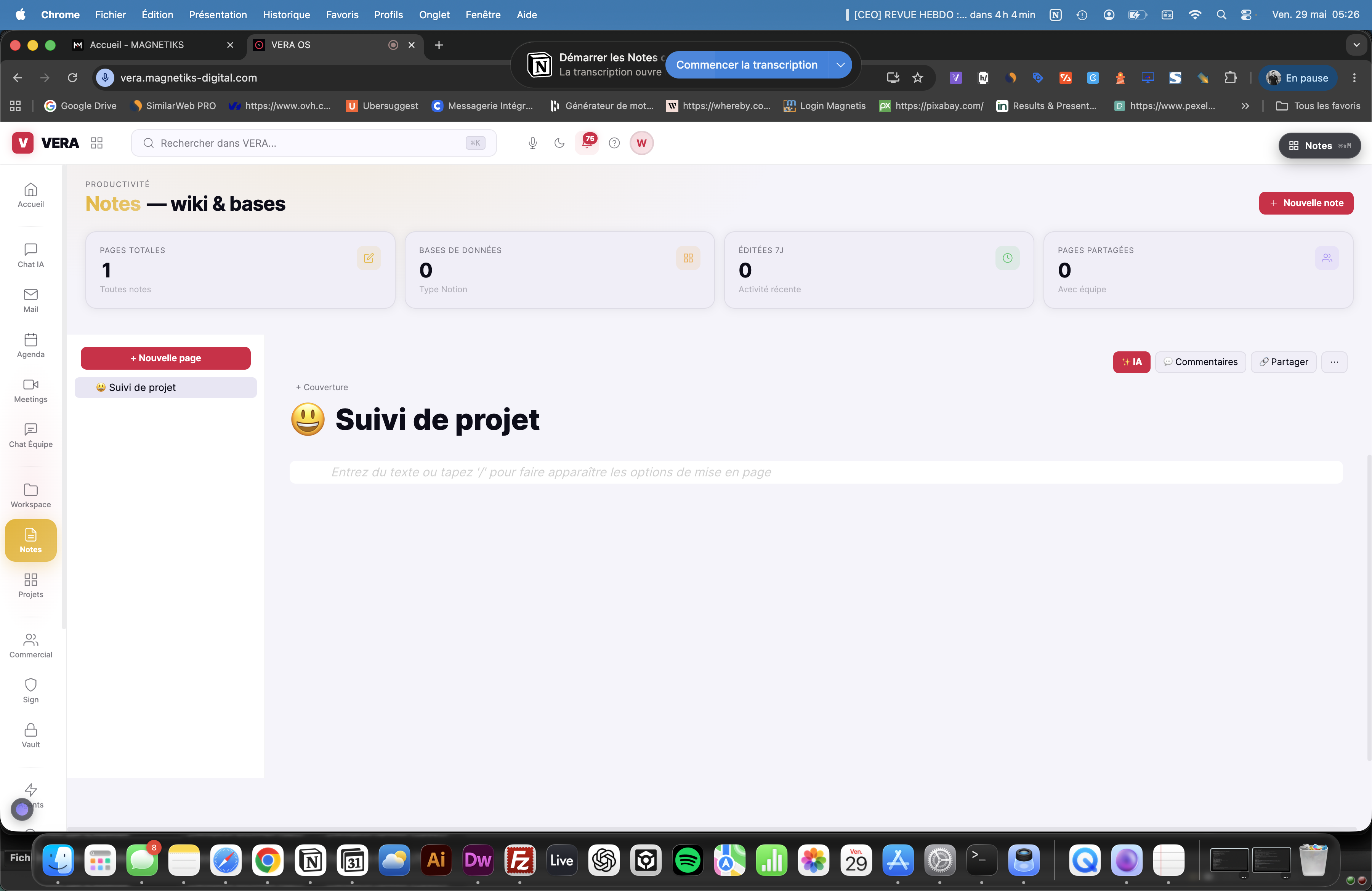Image resolution: width=1372 pixels, height=891 pixels.
Task: Click the Bases de données grid icon
Action: tap(688, 258)
